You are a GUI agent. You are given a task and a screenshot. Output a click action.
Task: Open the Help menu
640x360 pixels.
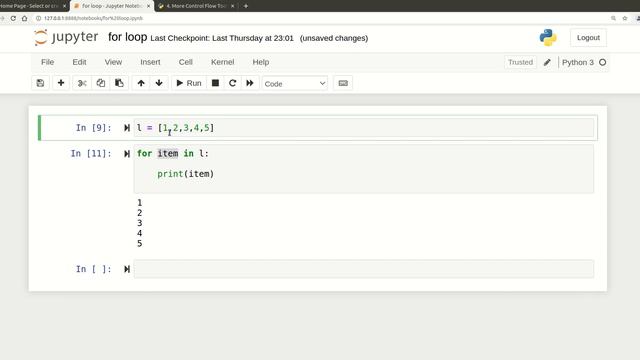click(x=260, y=62)
